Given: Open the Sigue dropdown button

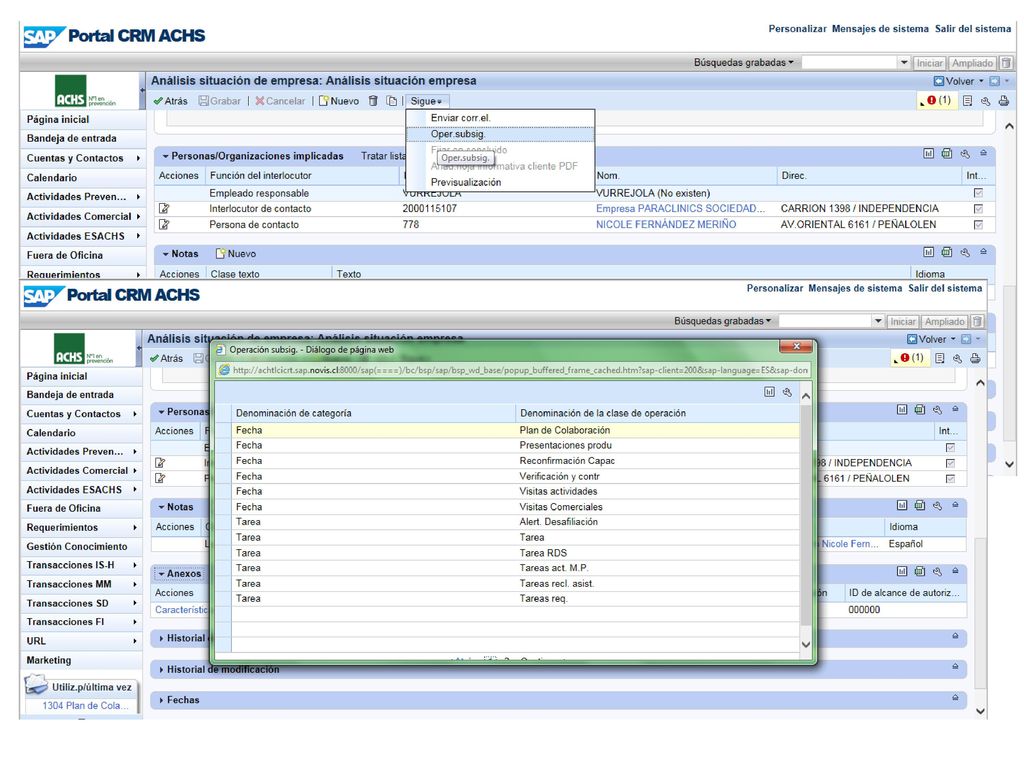Looking at the screenshot, I should (x=426, y=101).
